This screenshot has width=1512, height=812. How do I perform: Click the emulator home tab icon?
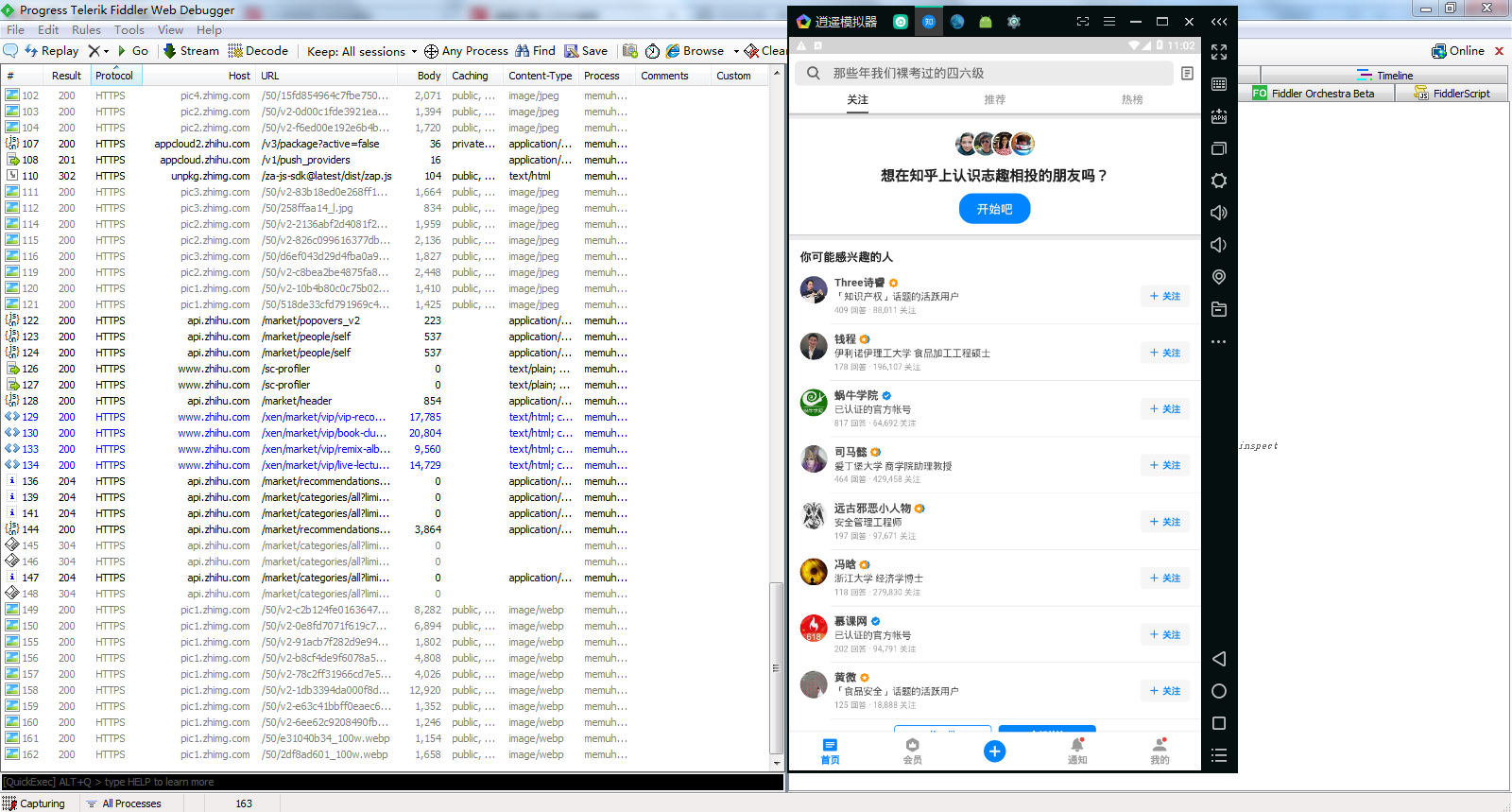[x=901, y=22]
